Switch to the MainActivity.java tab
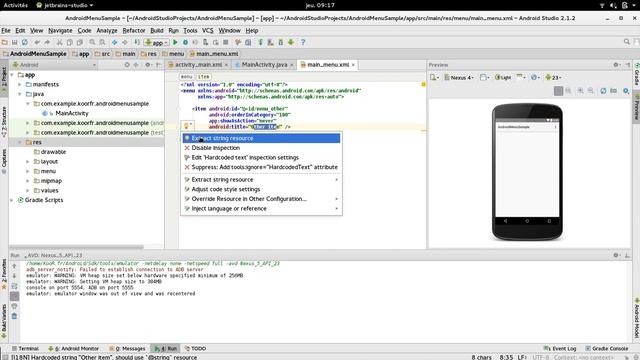The image size is (640, 360). point(264,64)
